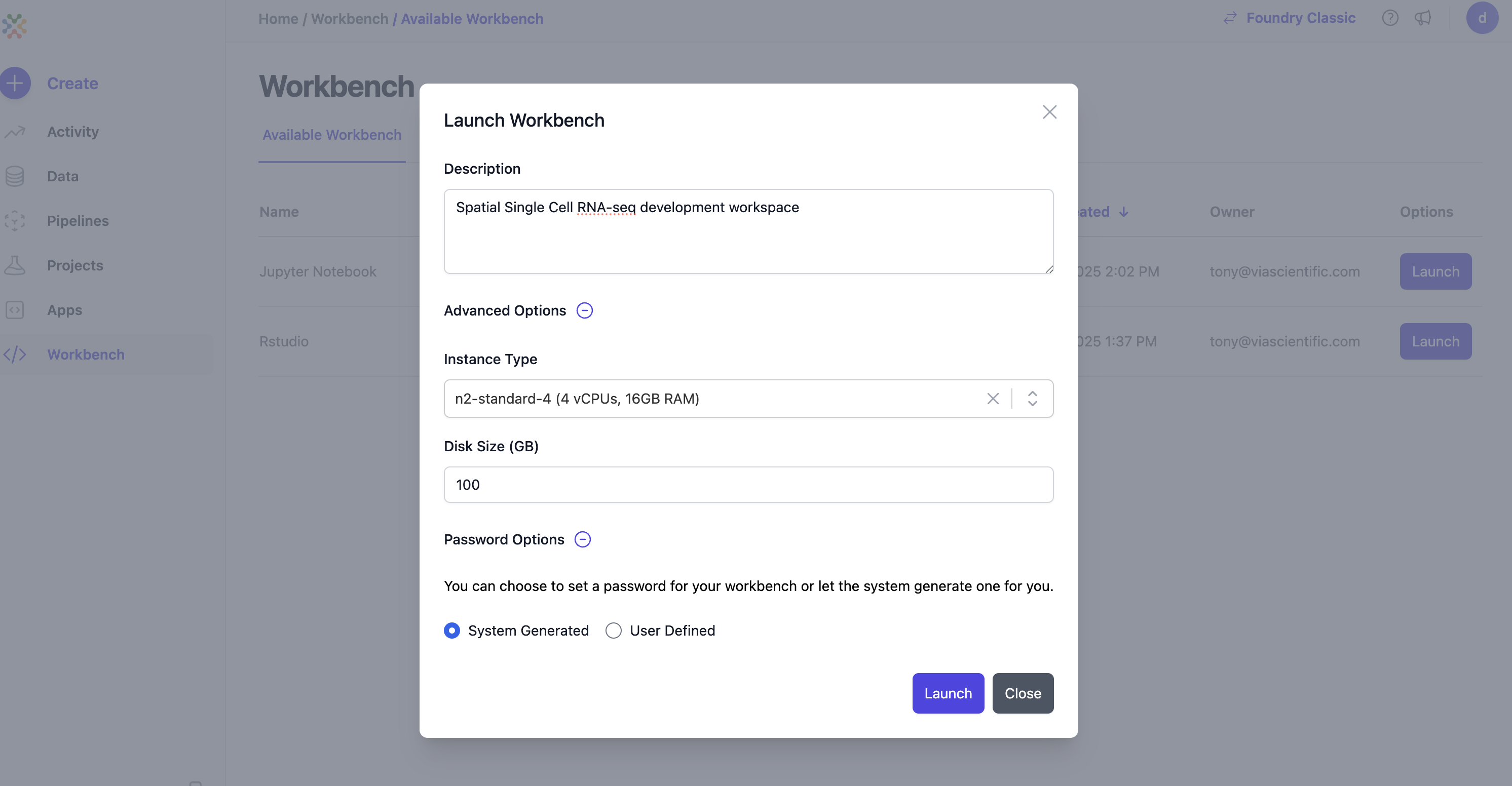Click the Workbench breadcrumb link
This screenshot has width=1512, height=786.
(350, 18)
